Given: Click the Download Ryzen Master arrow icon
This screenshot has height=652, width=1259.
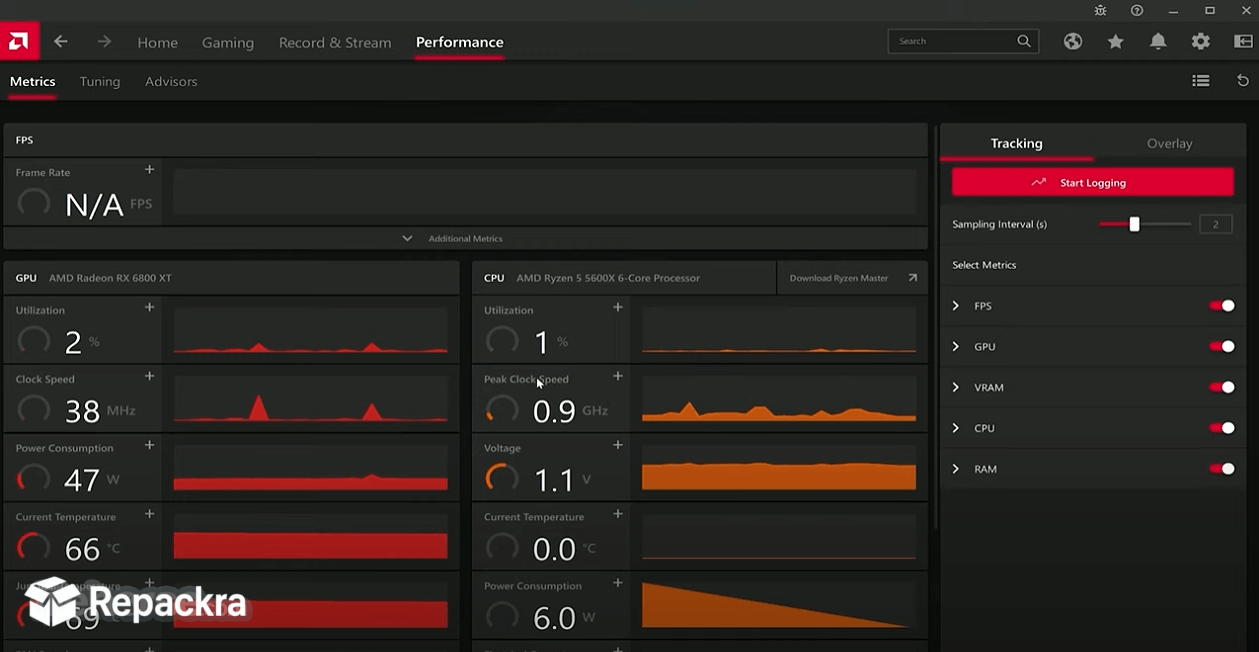Looking at the screenshot, I should [x=912, y=278].
